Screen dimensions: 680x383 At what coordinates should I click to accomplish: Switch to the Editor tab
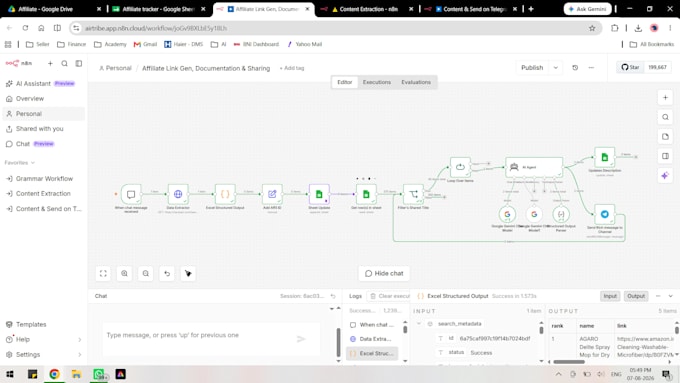tap(345, 82)
